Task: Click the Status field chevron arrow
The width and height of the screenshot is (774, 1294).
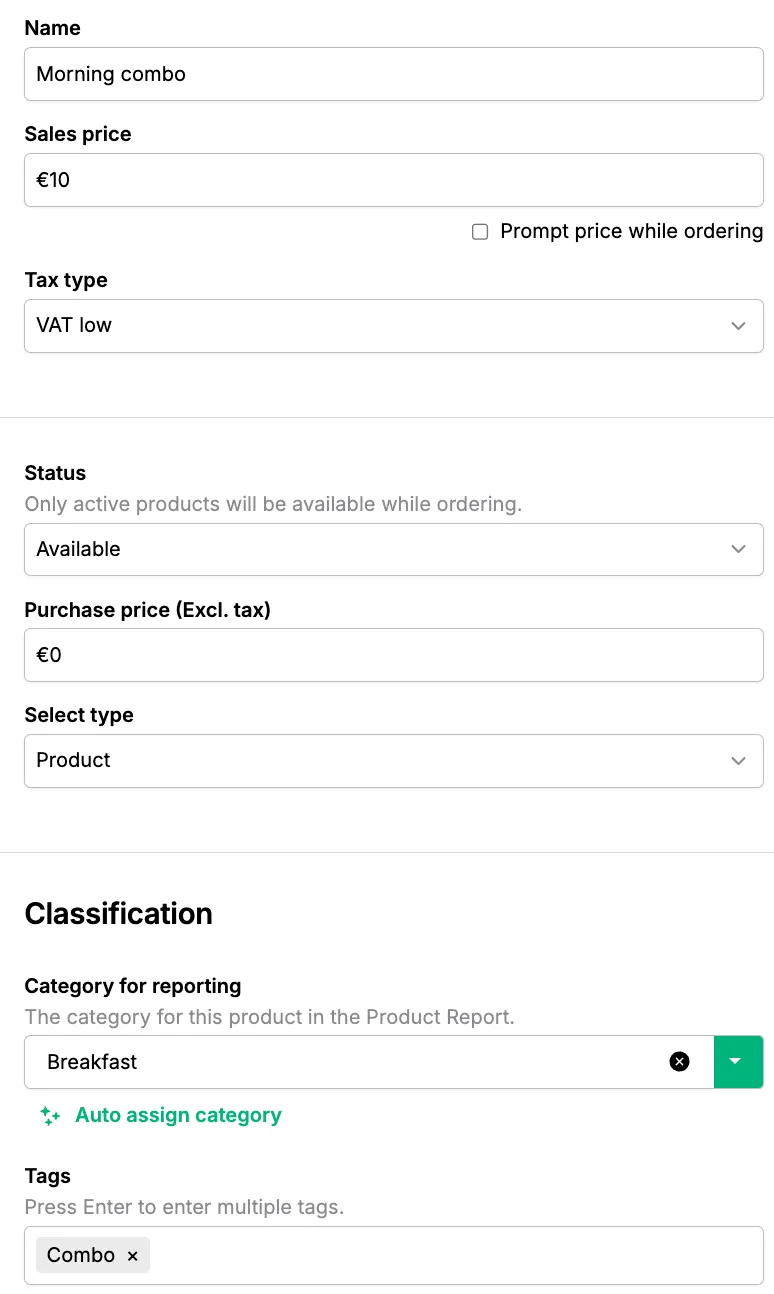Action: pos(738,549)
